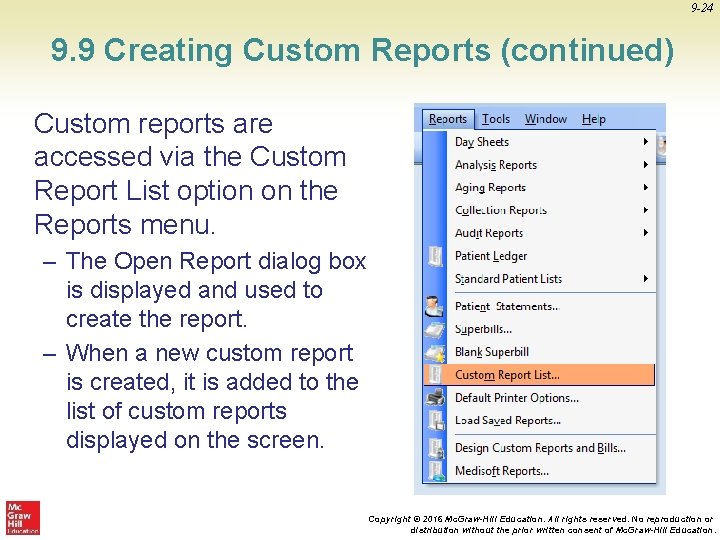Click the Load Saved Reports icon
This screenshot has width=720, height=540.
pos(435,420)
